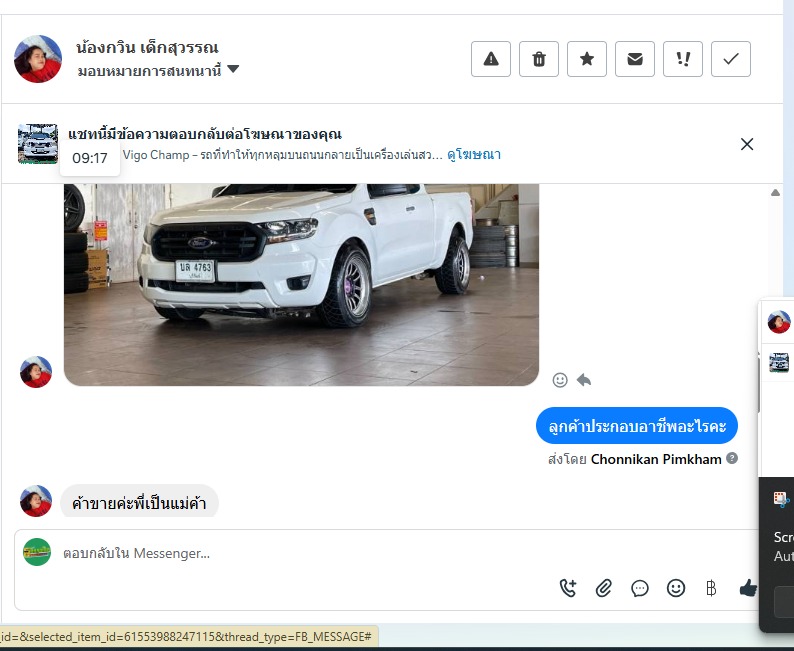Screen dimensions: 794x651
Task: Delete conversation with the trash icon
Action: pos(539,59)
